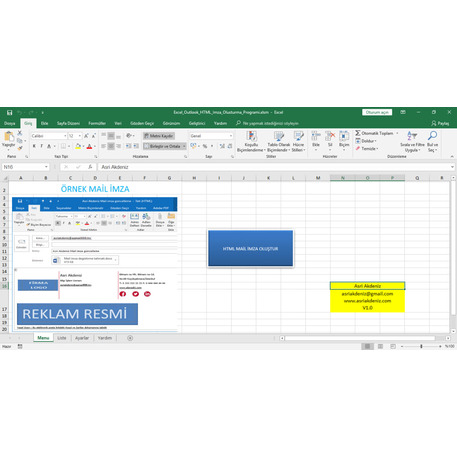Click the Format Painter brush icon
457x457 pixels.
coord(20,148)
